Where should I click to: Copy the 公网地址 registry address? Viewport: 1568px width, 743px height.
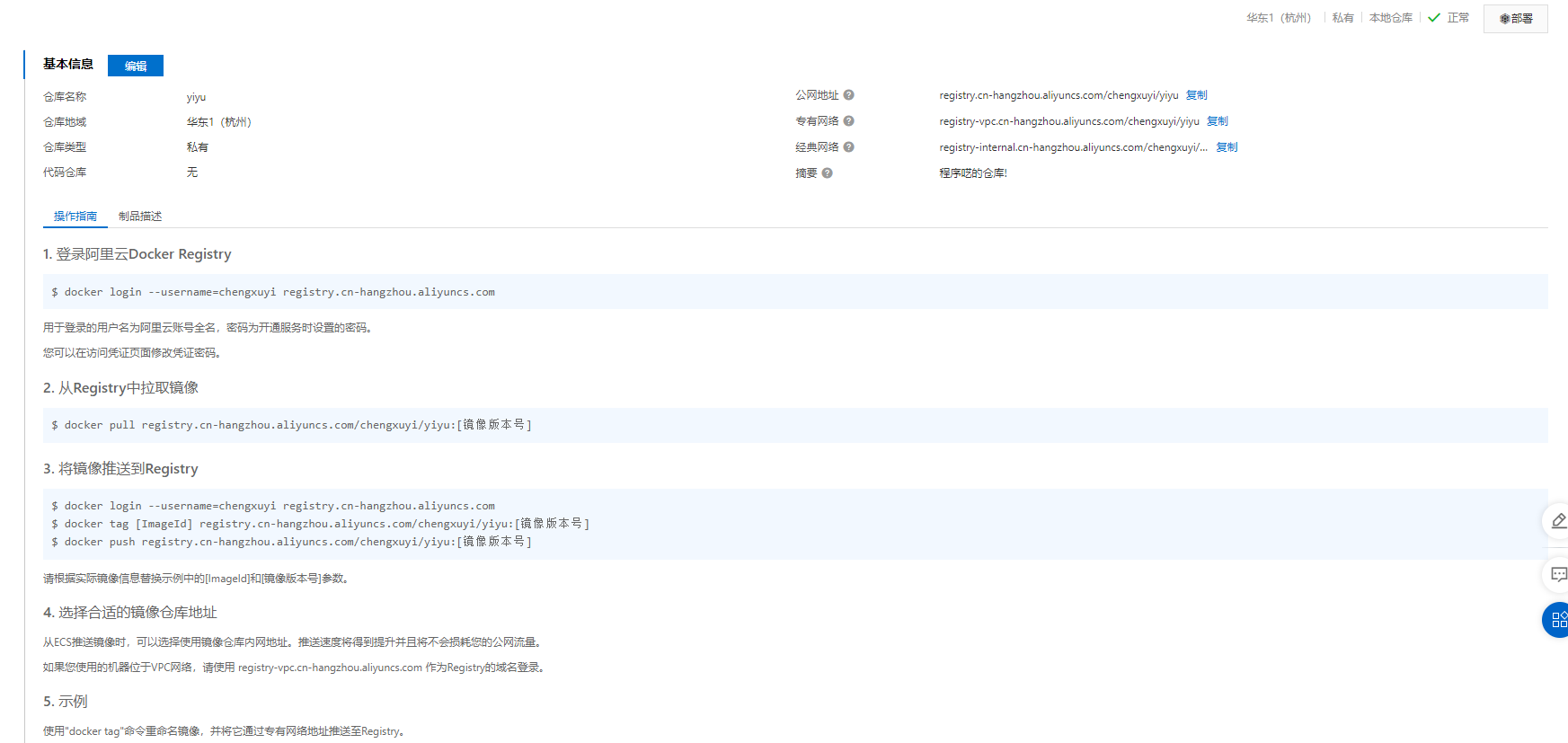pyautogui.click(x=1196, y=95)
